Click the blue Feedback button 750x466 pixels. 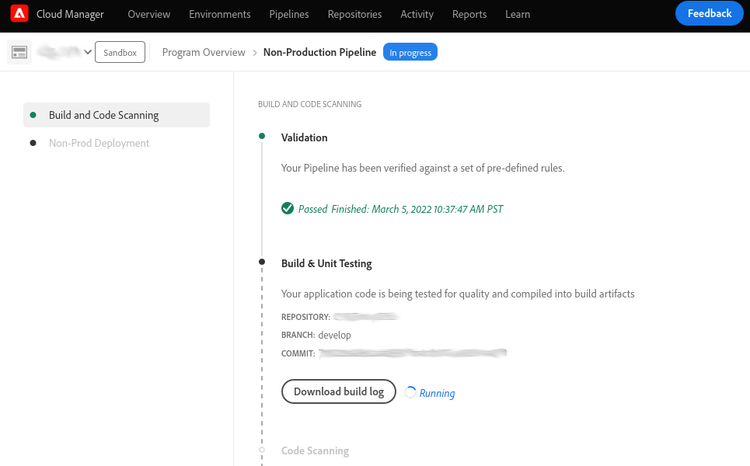pos(709,13)
